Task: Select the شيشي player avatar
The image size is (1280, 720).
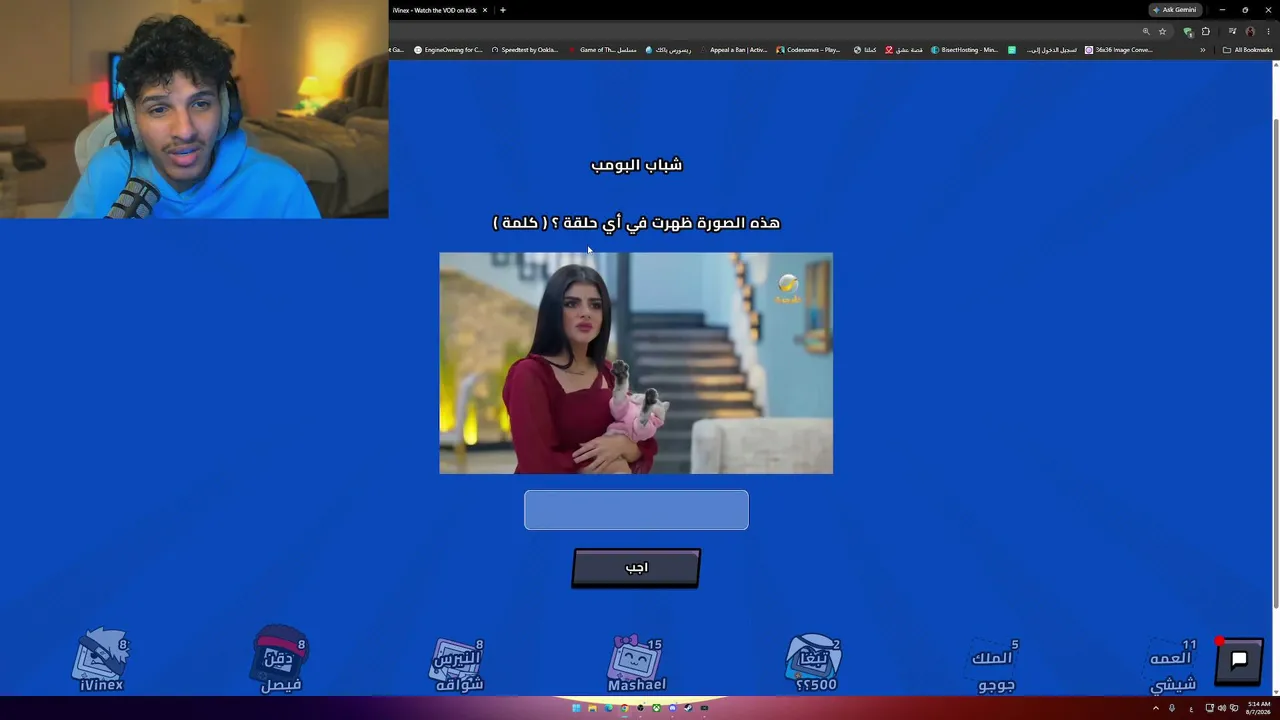Action: click(1173, 666)
